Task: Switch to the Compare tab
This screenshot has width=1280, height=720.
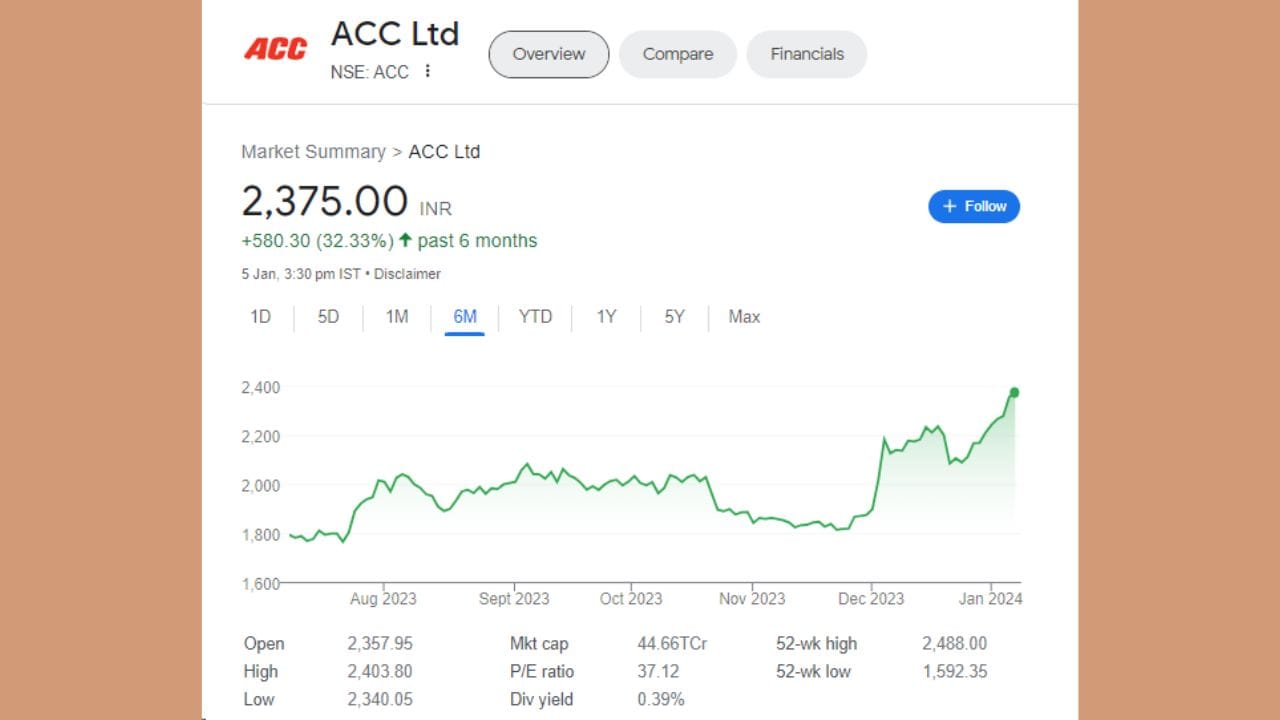Action: [x=677, y=54]
